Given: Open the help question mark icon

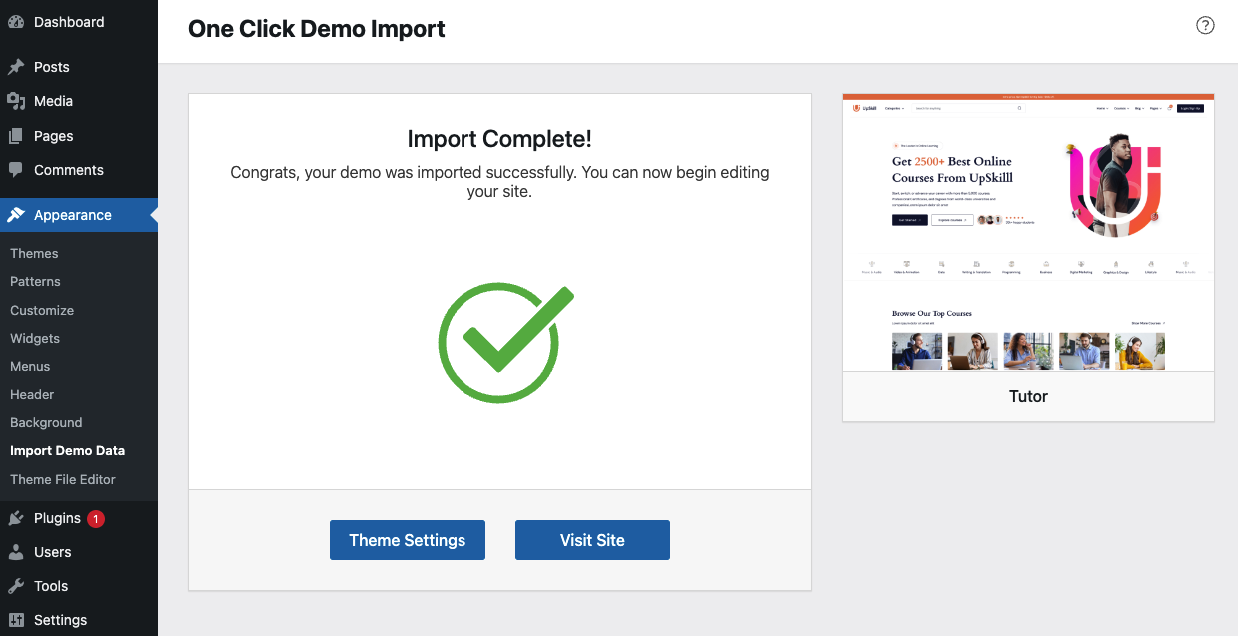Looking at the screenshot, I should [1205, 26].
